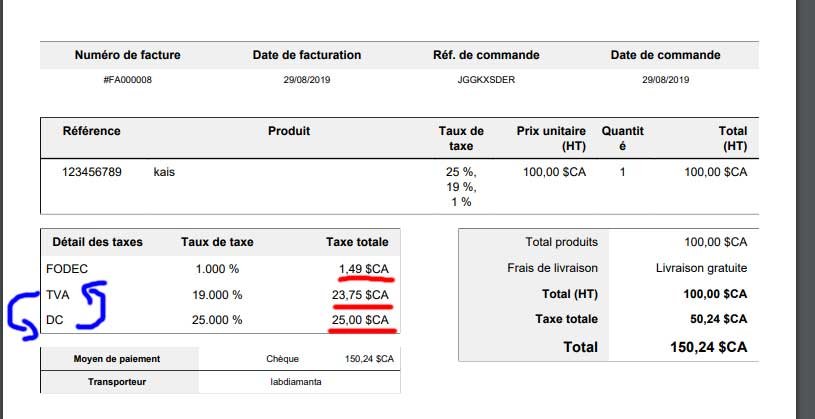Select the underlined 23,75 $CA amount
This screenshot has height=419, width=815.
[x=360, y=295]
